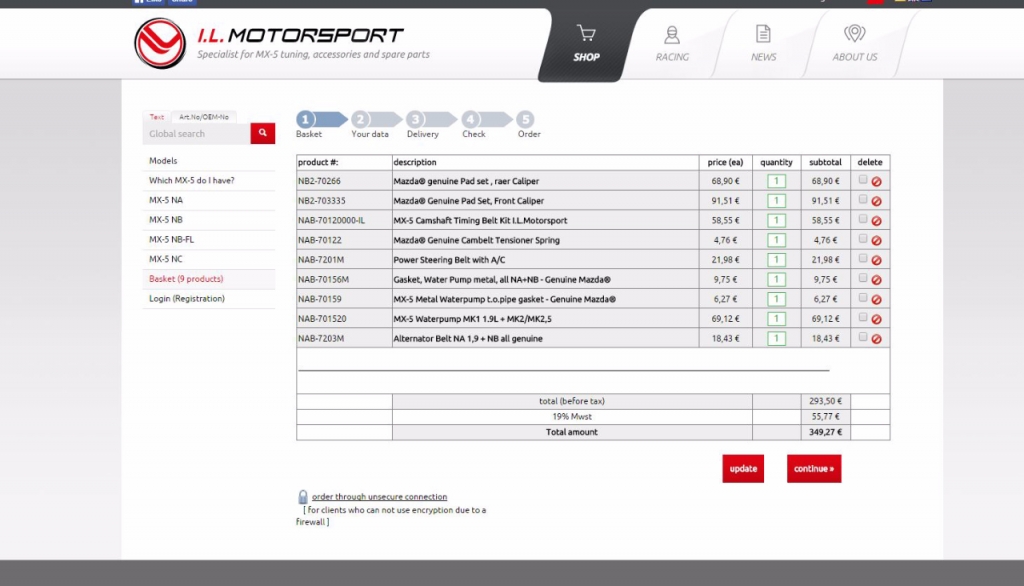Edit quantity field for NAB-70122
Image resolution: width=1024 pixels, height=586 pixels.
click(776, 240)
